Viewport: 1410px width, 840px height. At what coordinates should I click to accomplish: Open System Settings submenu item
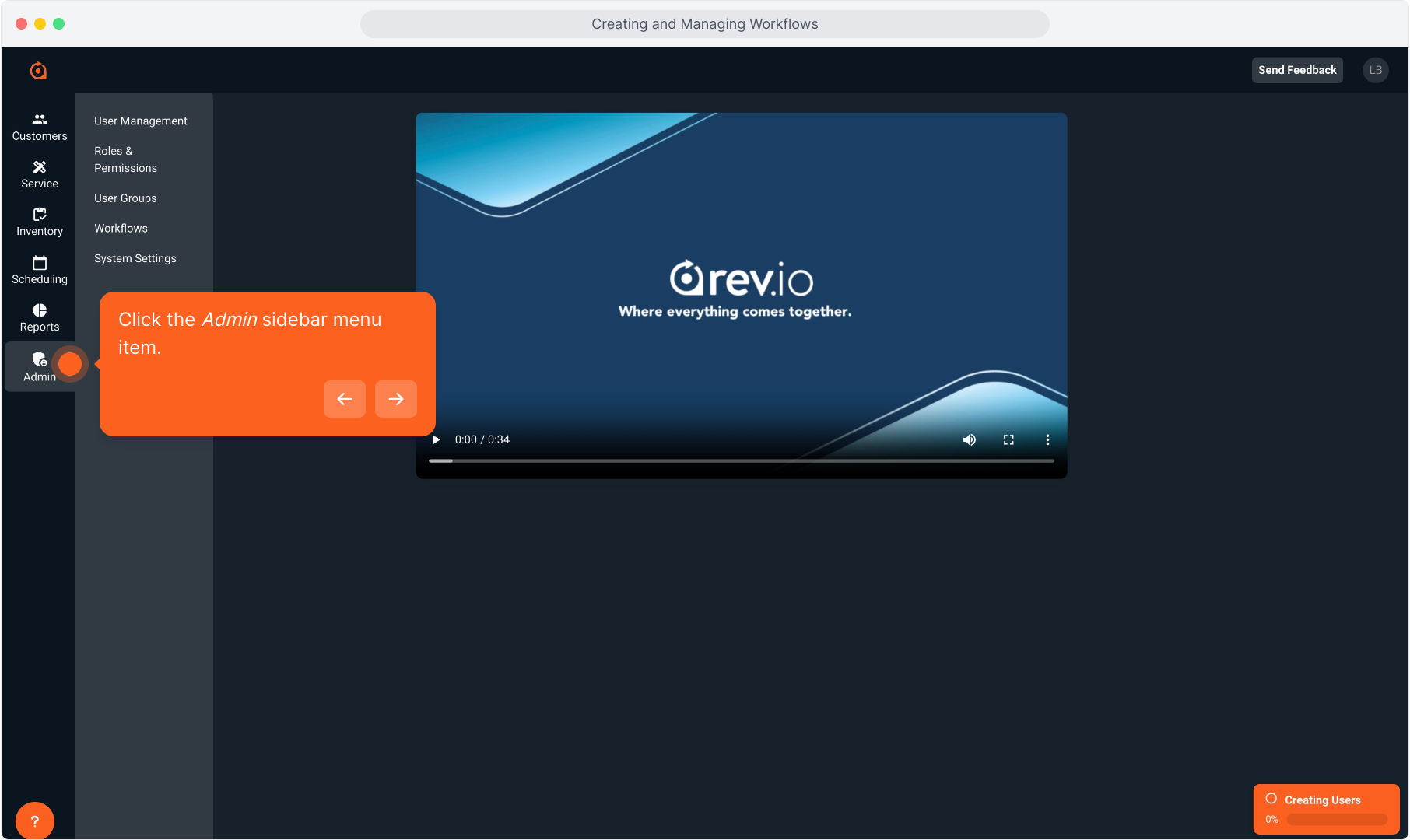[x=135, y=258]
